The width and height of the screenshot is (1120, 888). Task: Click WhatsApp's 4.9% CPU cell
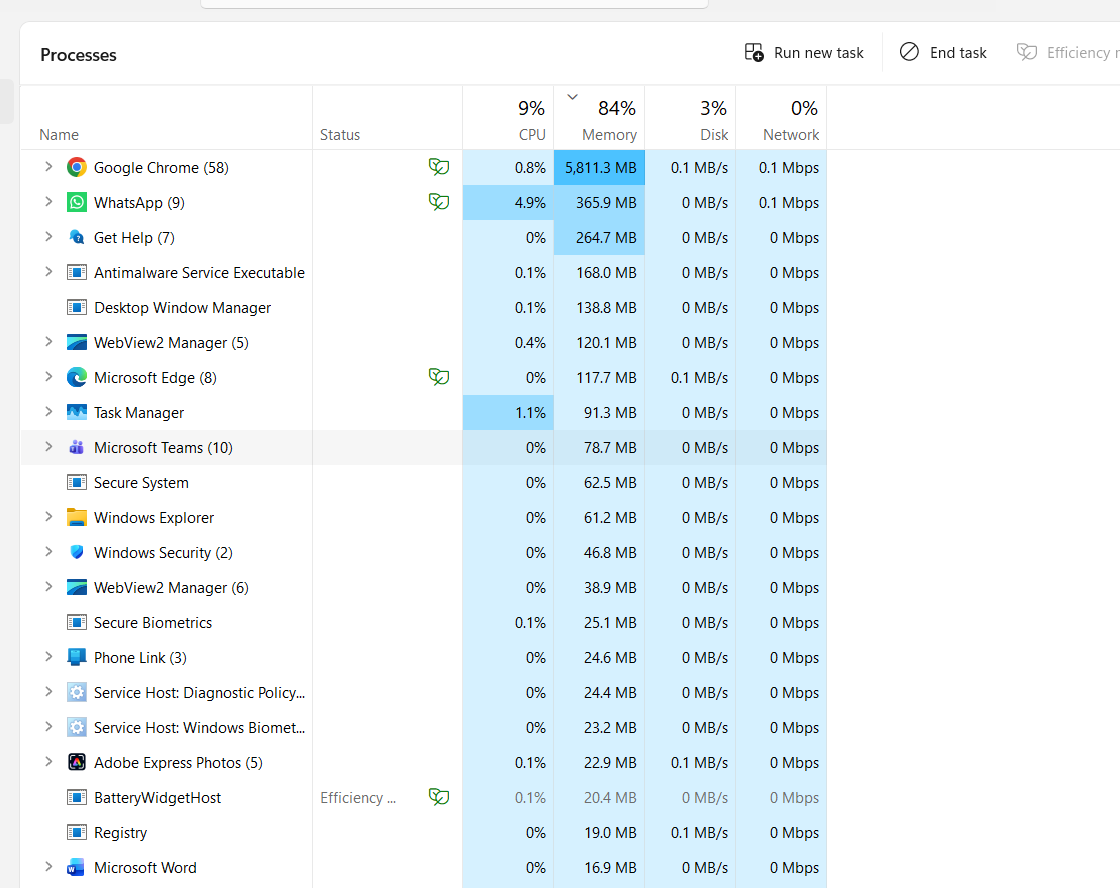pyautogui.click(x=508, y=202)
